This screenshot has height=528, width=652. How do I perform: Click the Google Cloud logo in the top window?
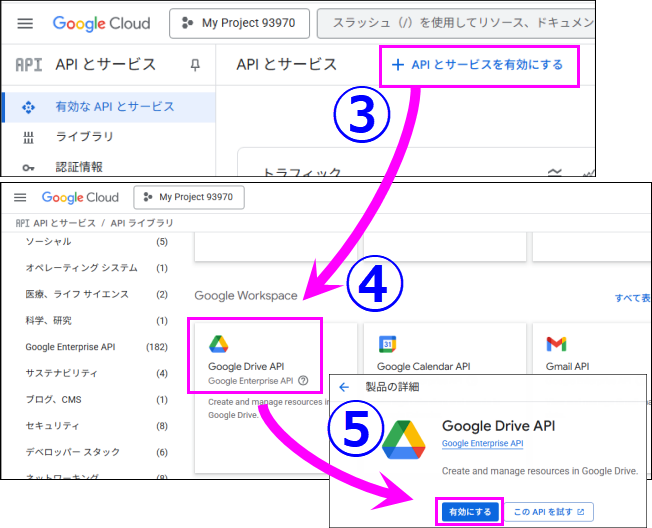coord(101,23)
